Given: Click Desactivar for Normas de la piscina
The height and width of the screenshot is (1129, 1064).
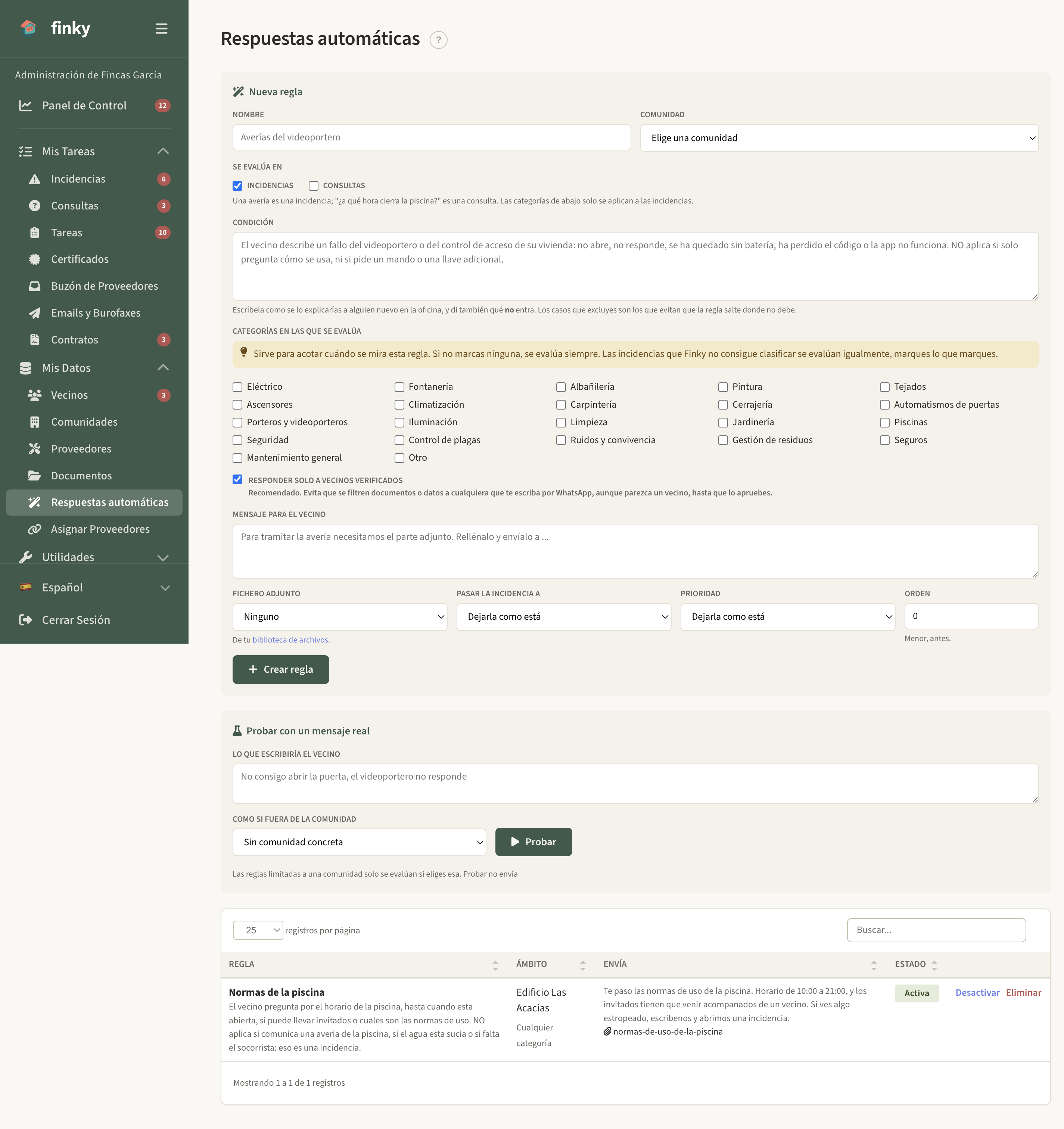Looking at the screenshot, I should point(977,993).
